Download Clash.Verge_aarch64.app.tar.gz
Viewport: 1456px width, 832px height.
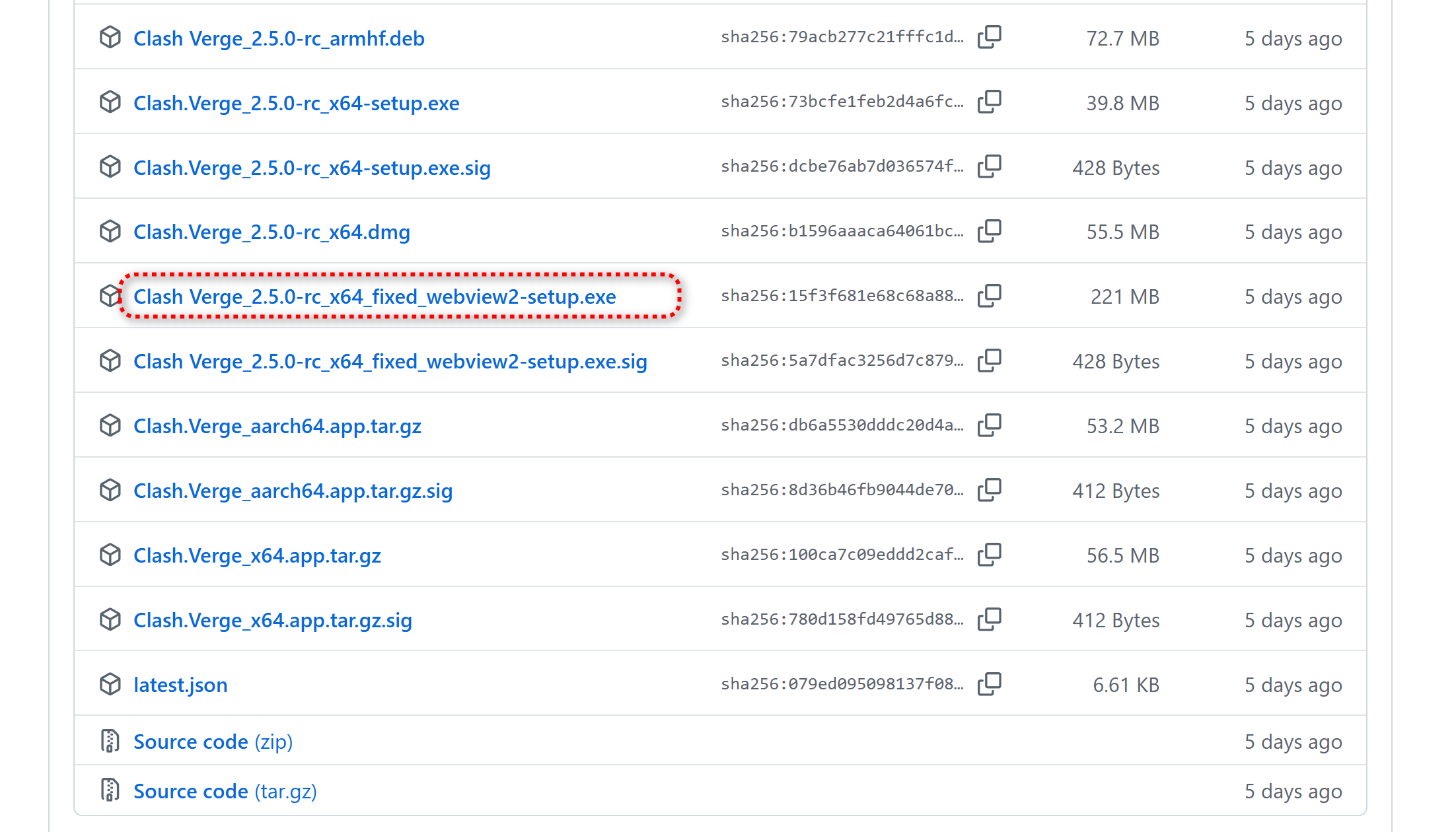coord(277,427)
